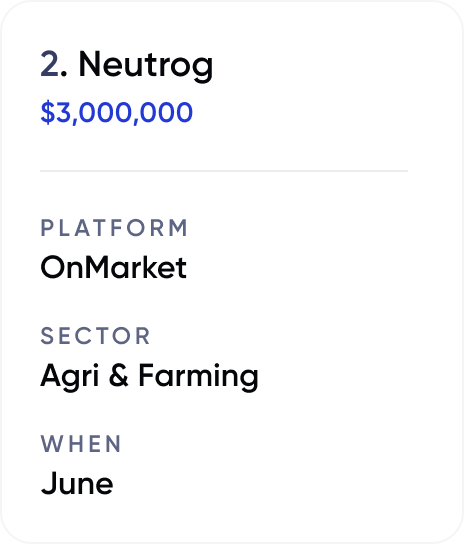
Task: Click the letter g ending Neutrog
Action: (x=203, y=70)
